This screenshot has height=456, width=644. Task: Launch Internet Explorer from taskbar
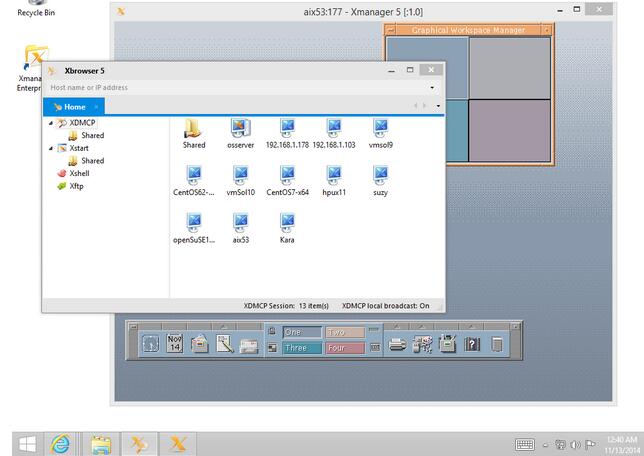60,444
